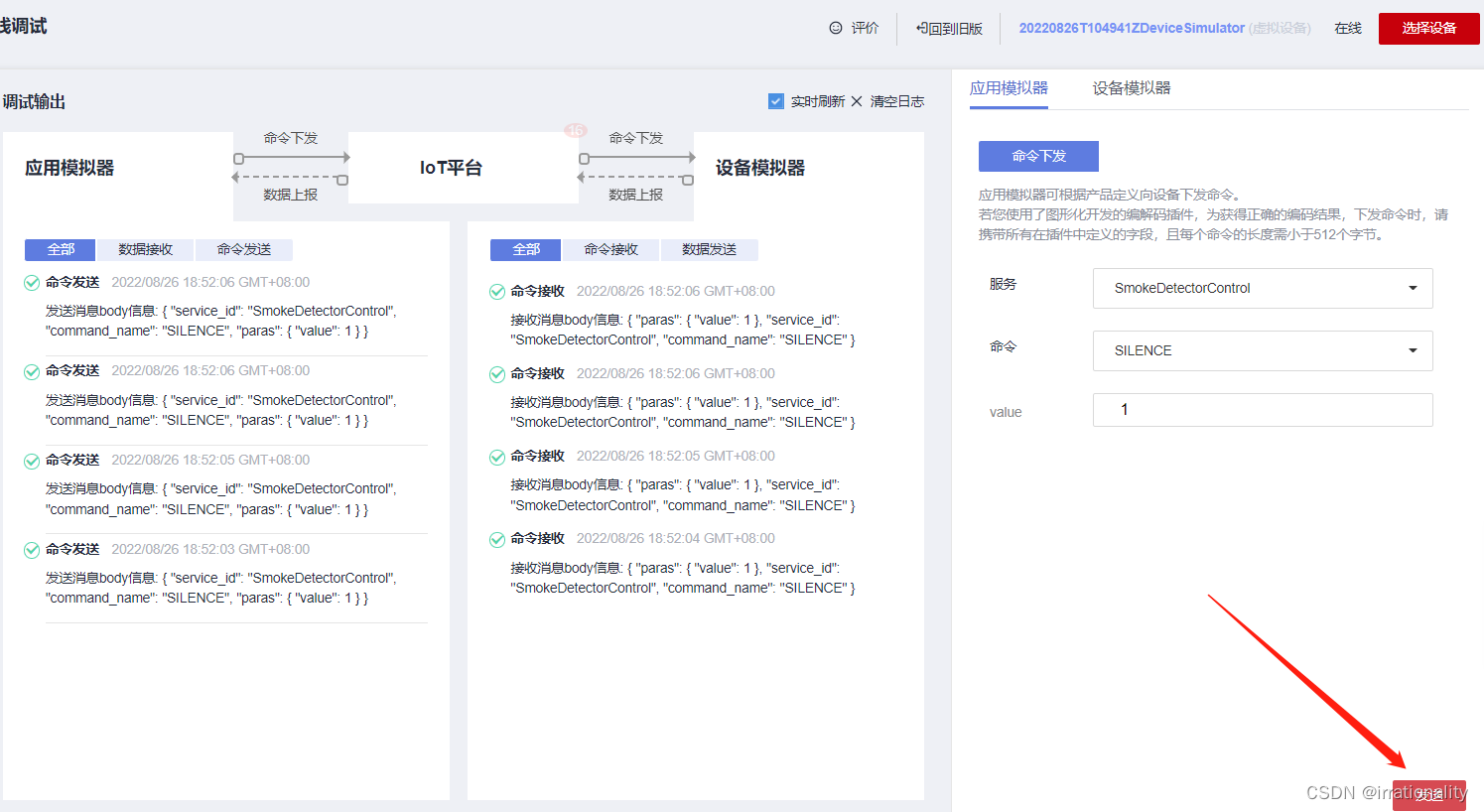Click success checkmark for 命令发送 18:52:03 entry
This screenshot has width=1484, height=812.
[32, 550]
